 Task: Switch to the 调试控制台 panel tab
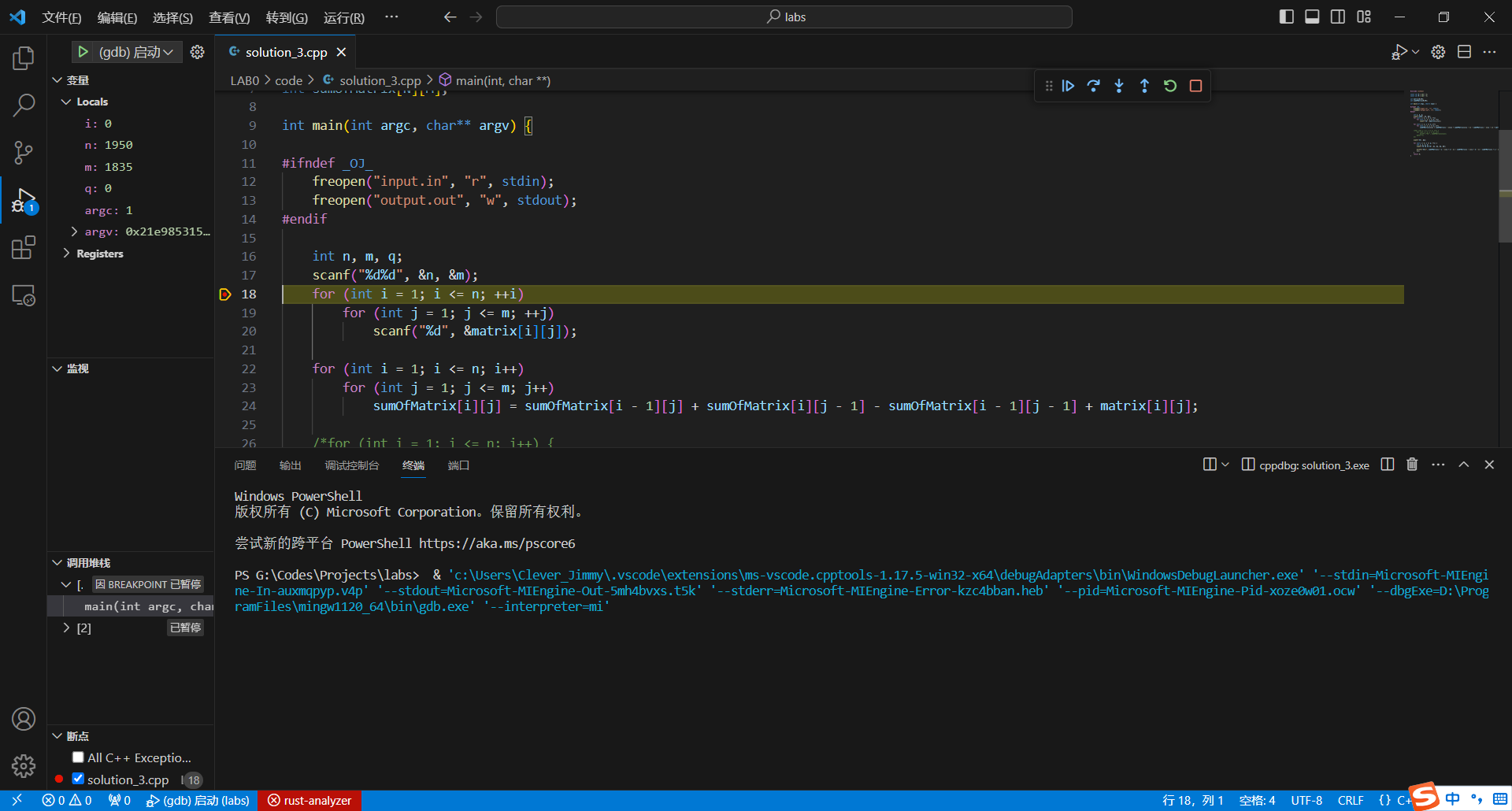point(351,465)
